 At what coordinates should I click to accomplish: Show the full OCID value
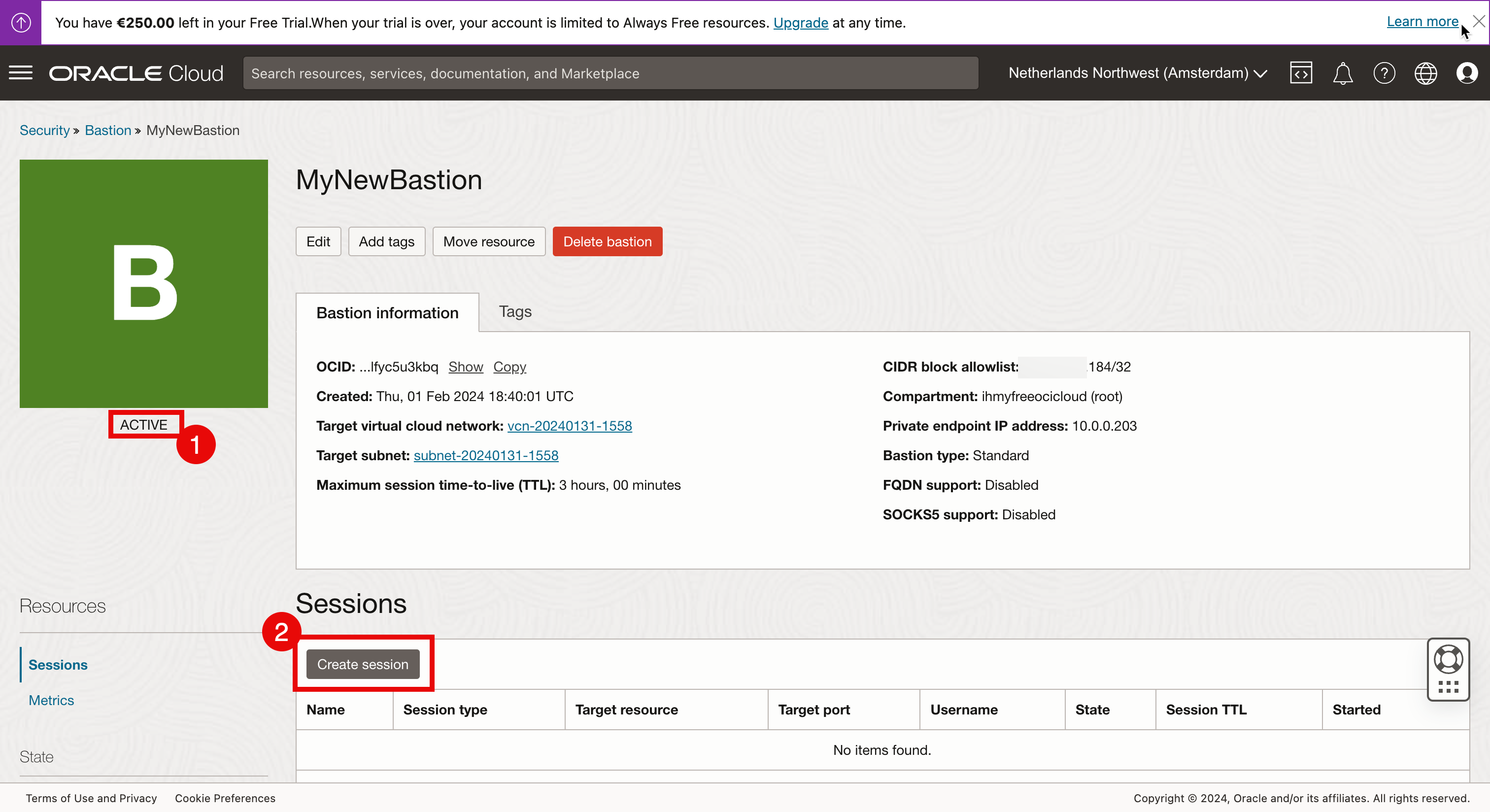pos(465,367)
